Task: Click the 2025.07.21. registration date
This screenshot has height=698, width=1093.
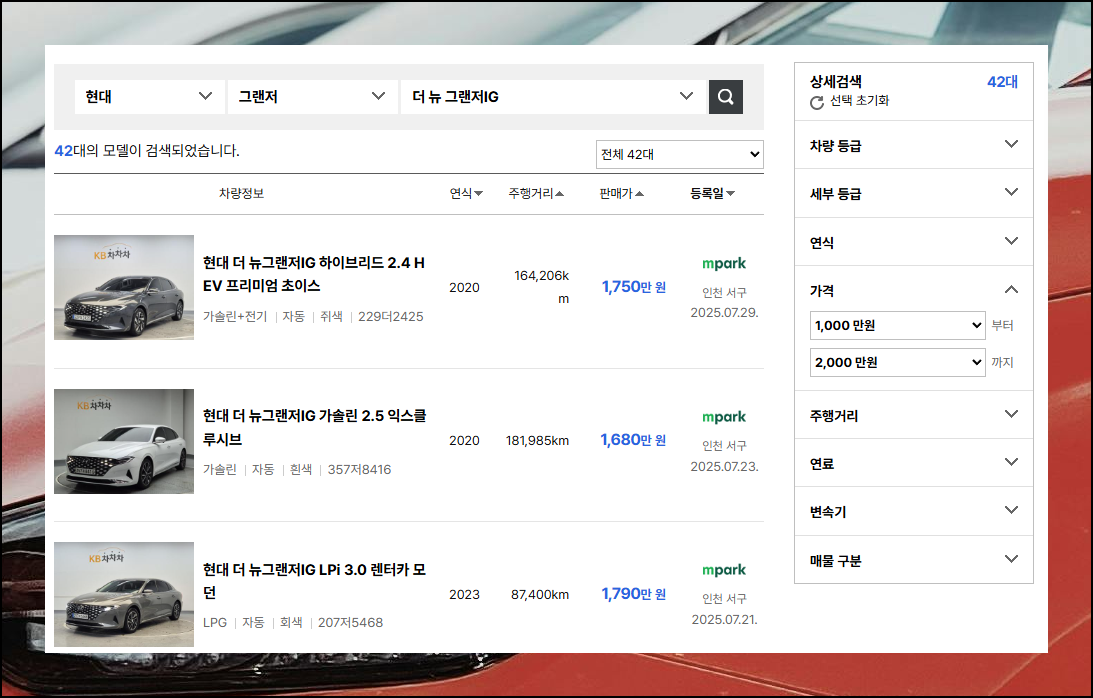Action: coord(724,619)
